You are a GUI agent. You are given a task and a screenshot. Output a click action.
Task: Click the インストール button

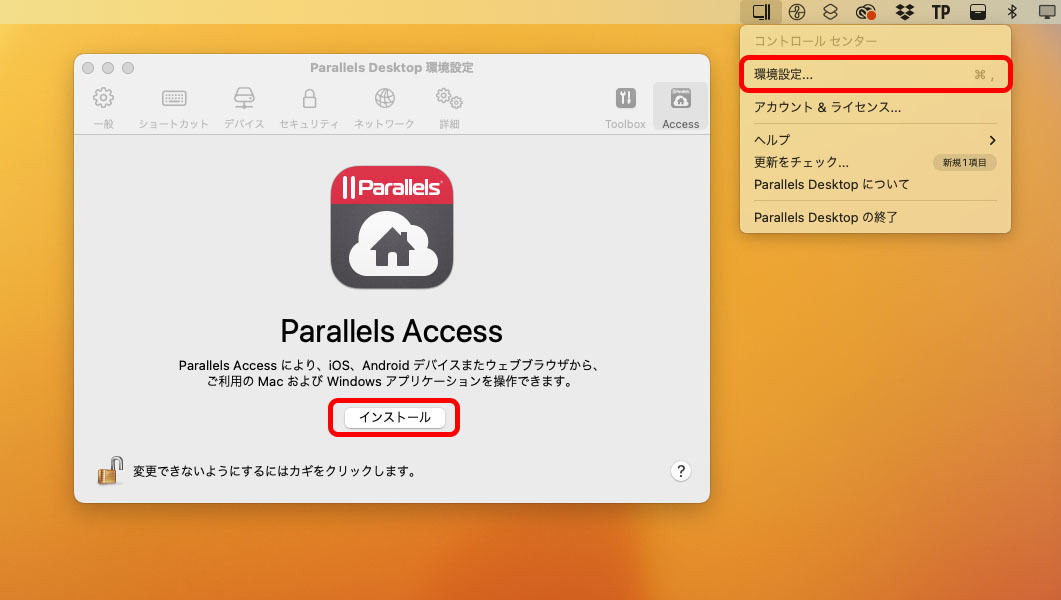pos(394,417)
